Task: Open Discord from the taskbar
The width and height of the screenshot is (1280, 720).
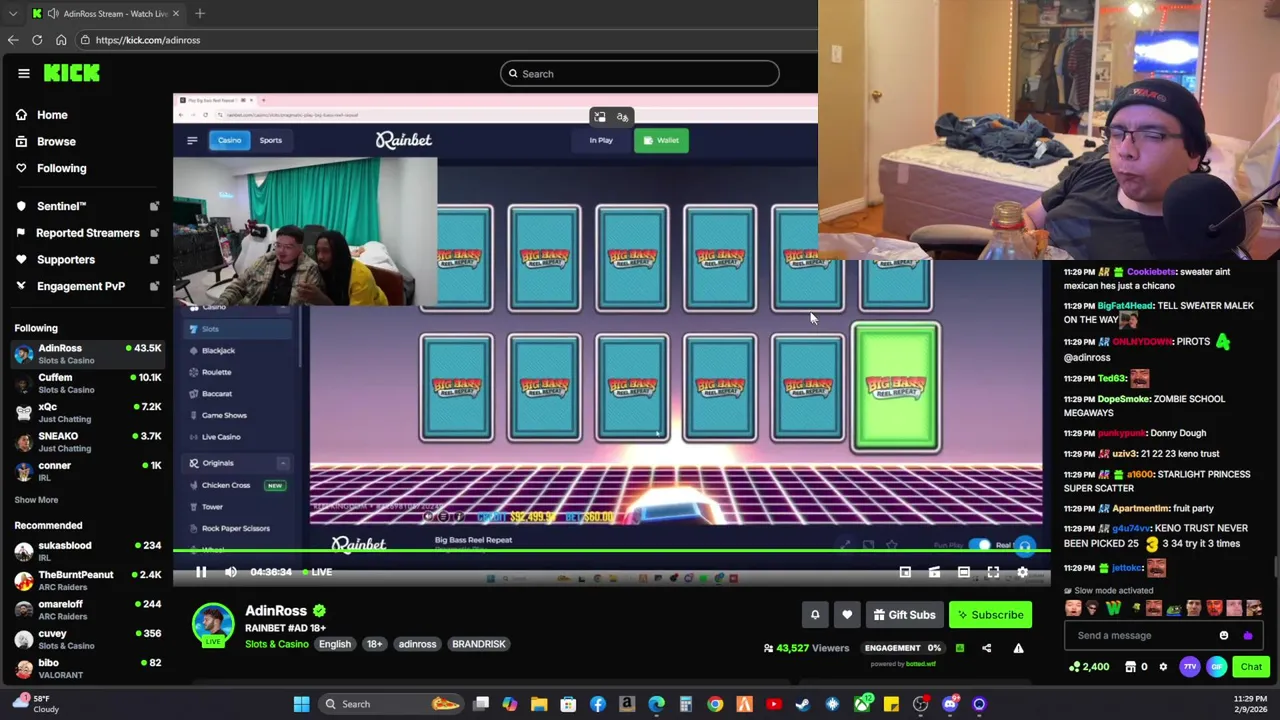Action: (950, 704)
